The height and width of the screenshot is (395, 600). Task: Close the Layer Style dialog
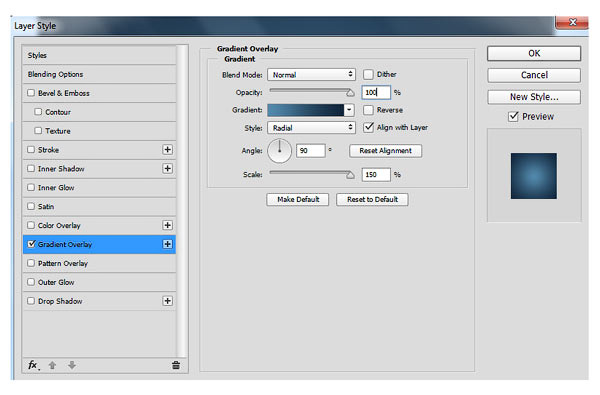(572, 22)
